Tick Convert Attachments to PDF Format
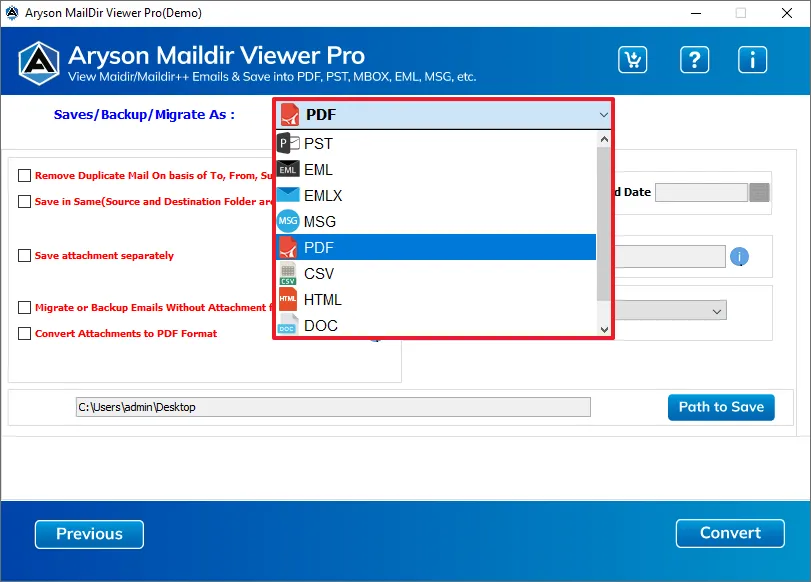Image resolution: width=811 pixels, height=582 pixels. pos(24,334)
